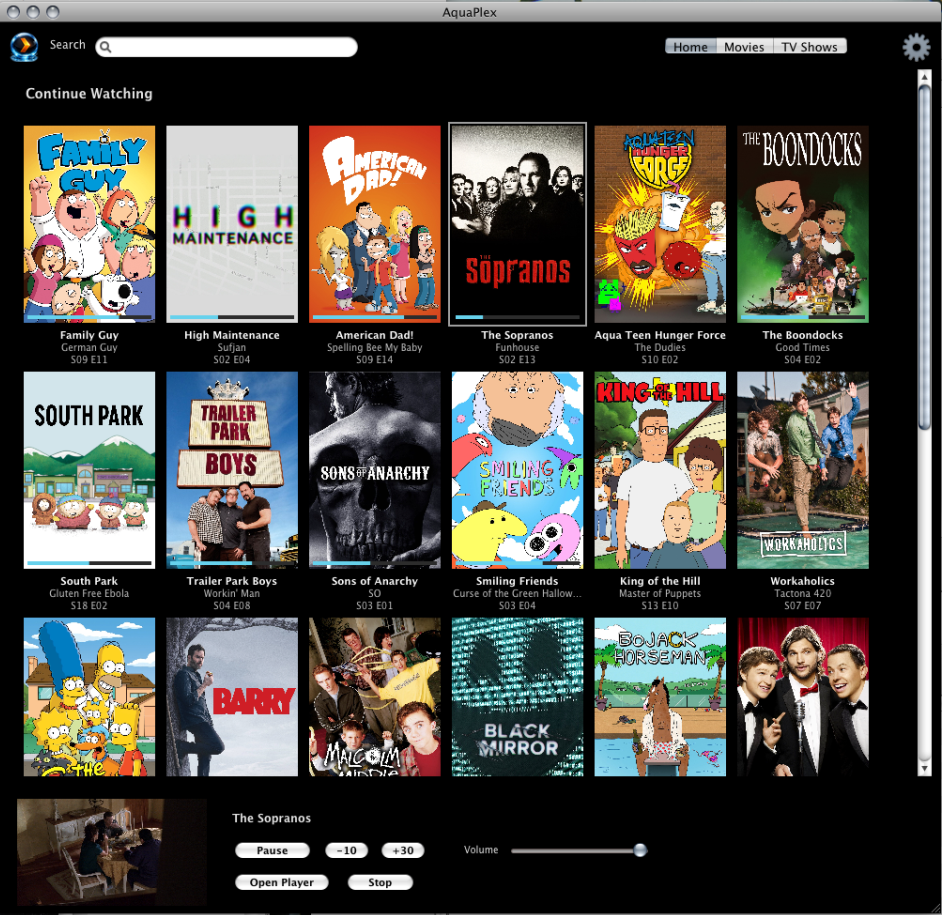This screenshot has width=942, height=915.
Task: Open the Barry poster
Action: (x=232, y=697)
